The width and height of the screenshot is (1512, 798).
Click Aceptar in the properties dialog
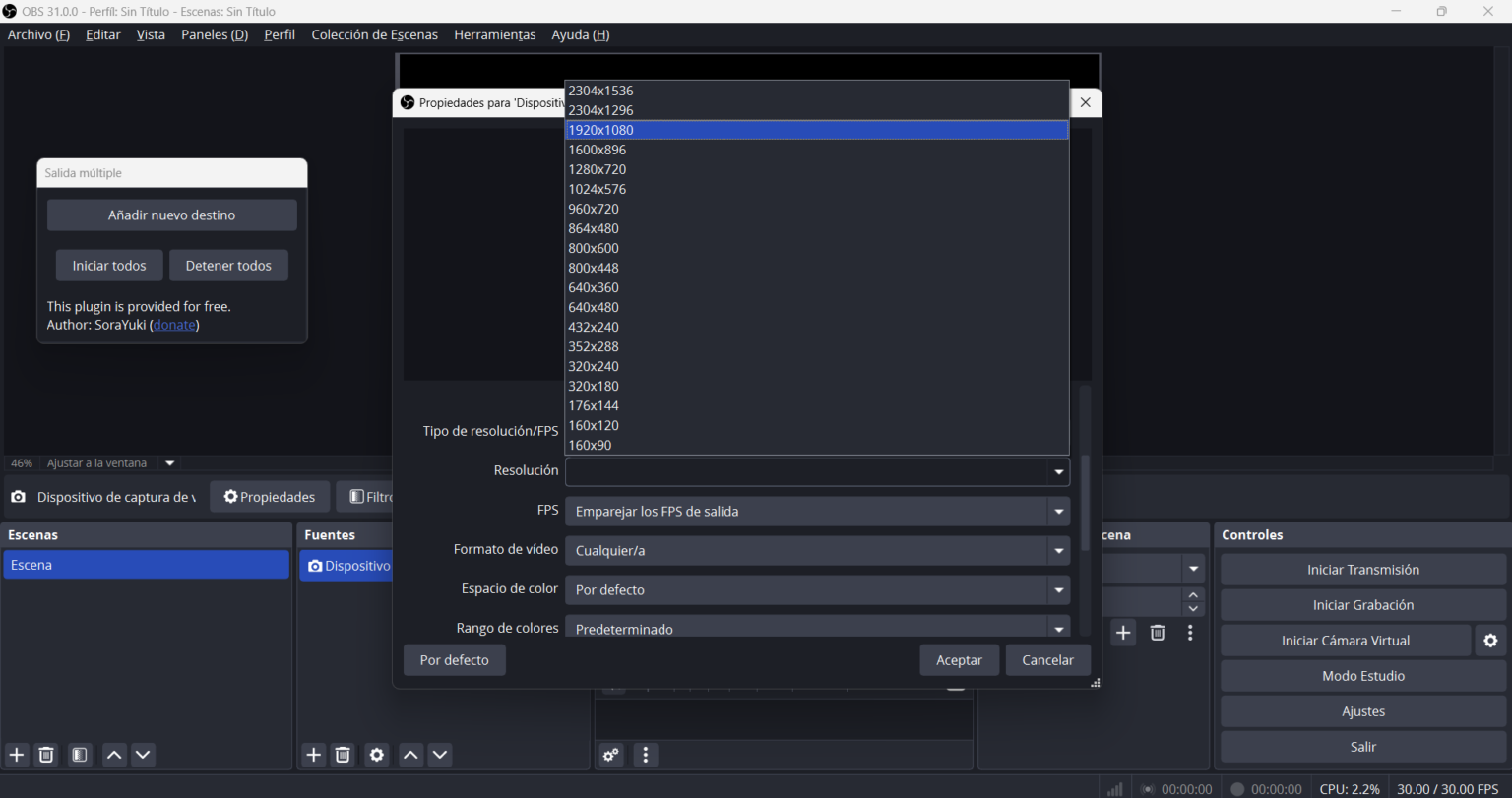coord(959,660)
